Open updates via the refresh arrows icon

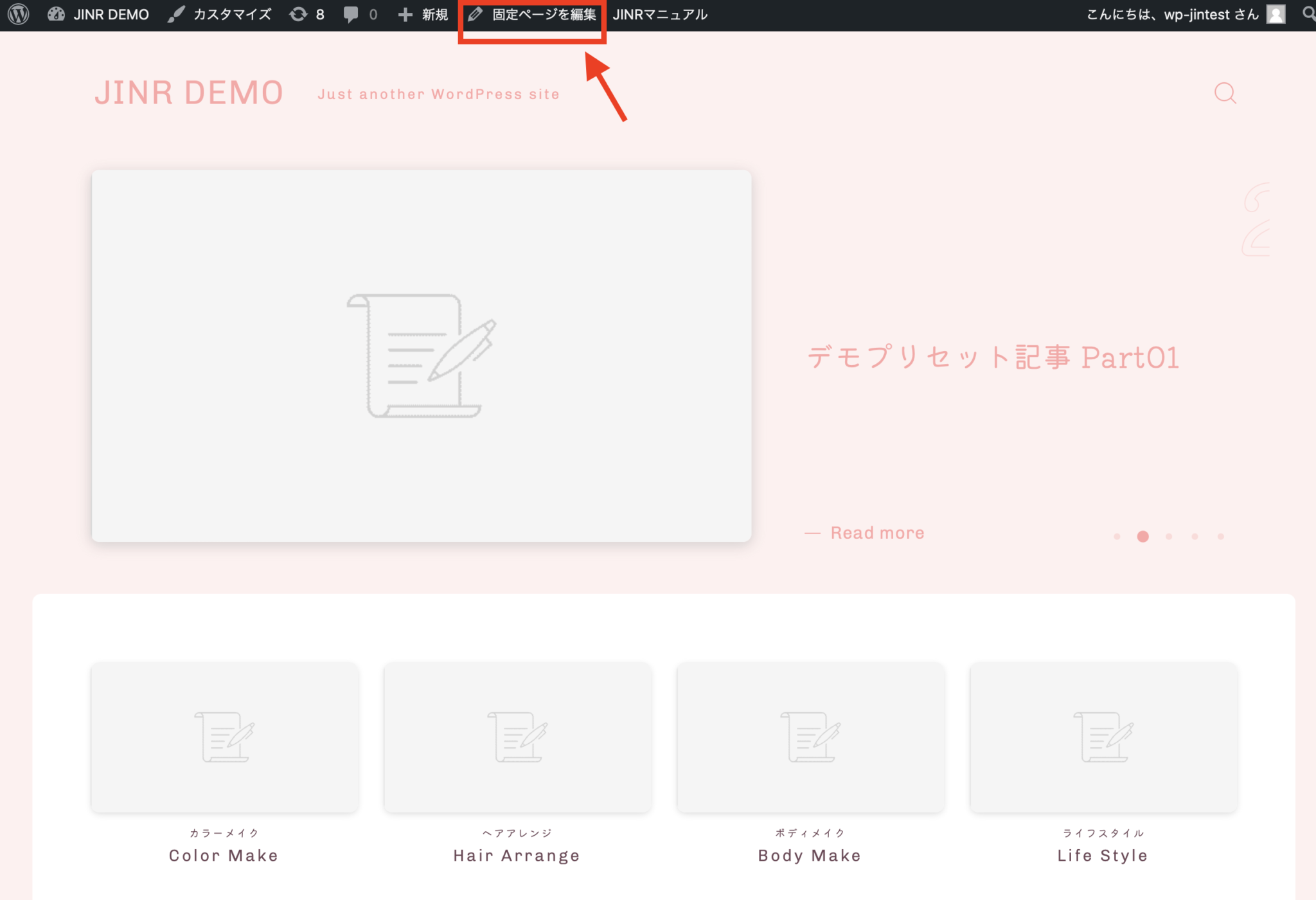tap(299, 14)
